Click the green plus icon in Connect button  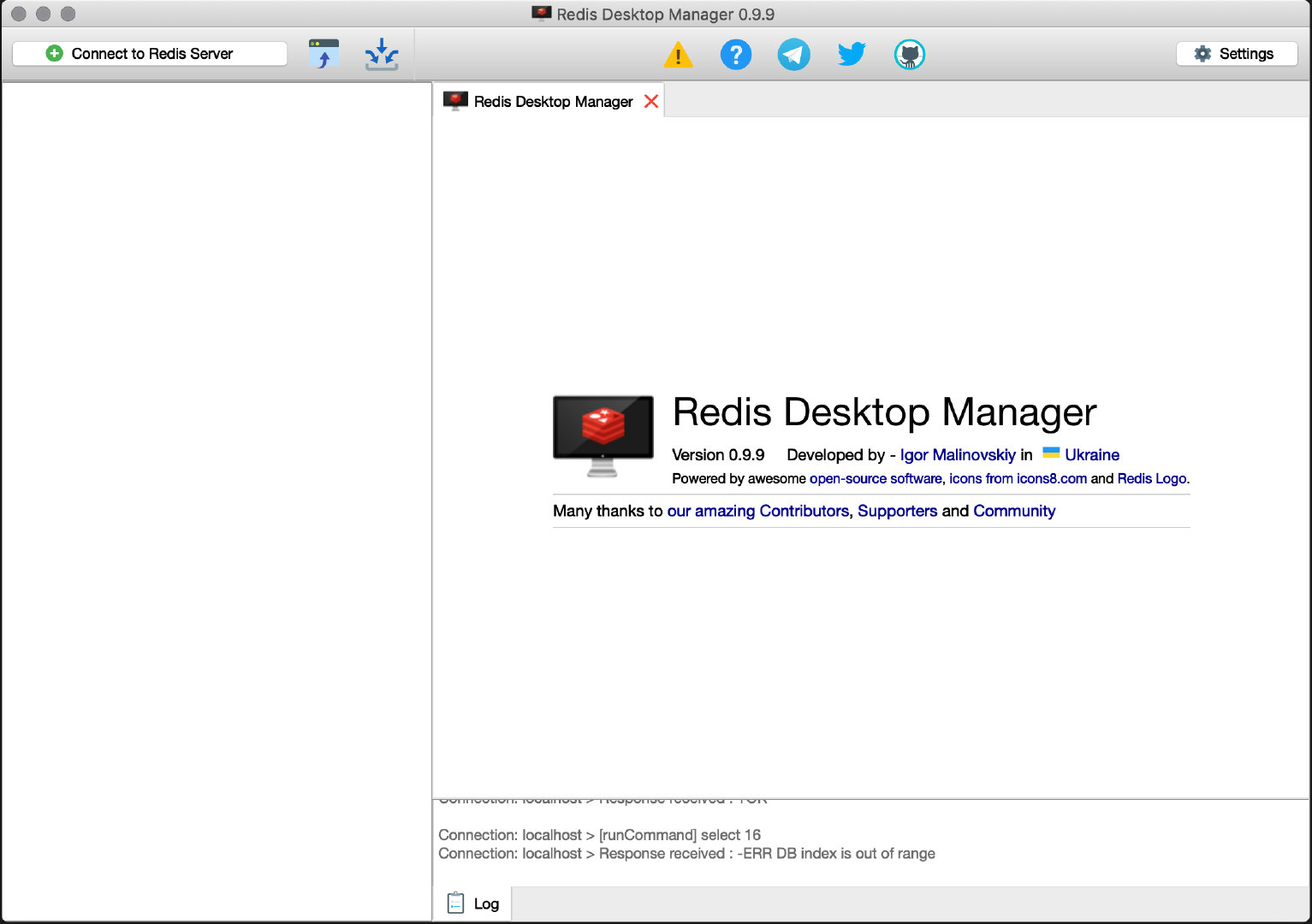pyautogui.click(x=54, y=53)
